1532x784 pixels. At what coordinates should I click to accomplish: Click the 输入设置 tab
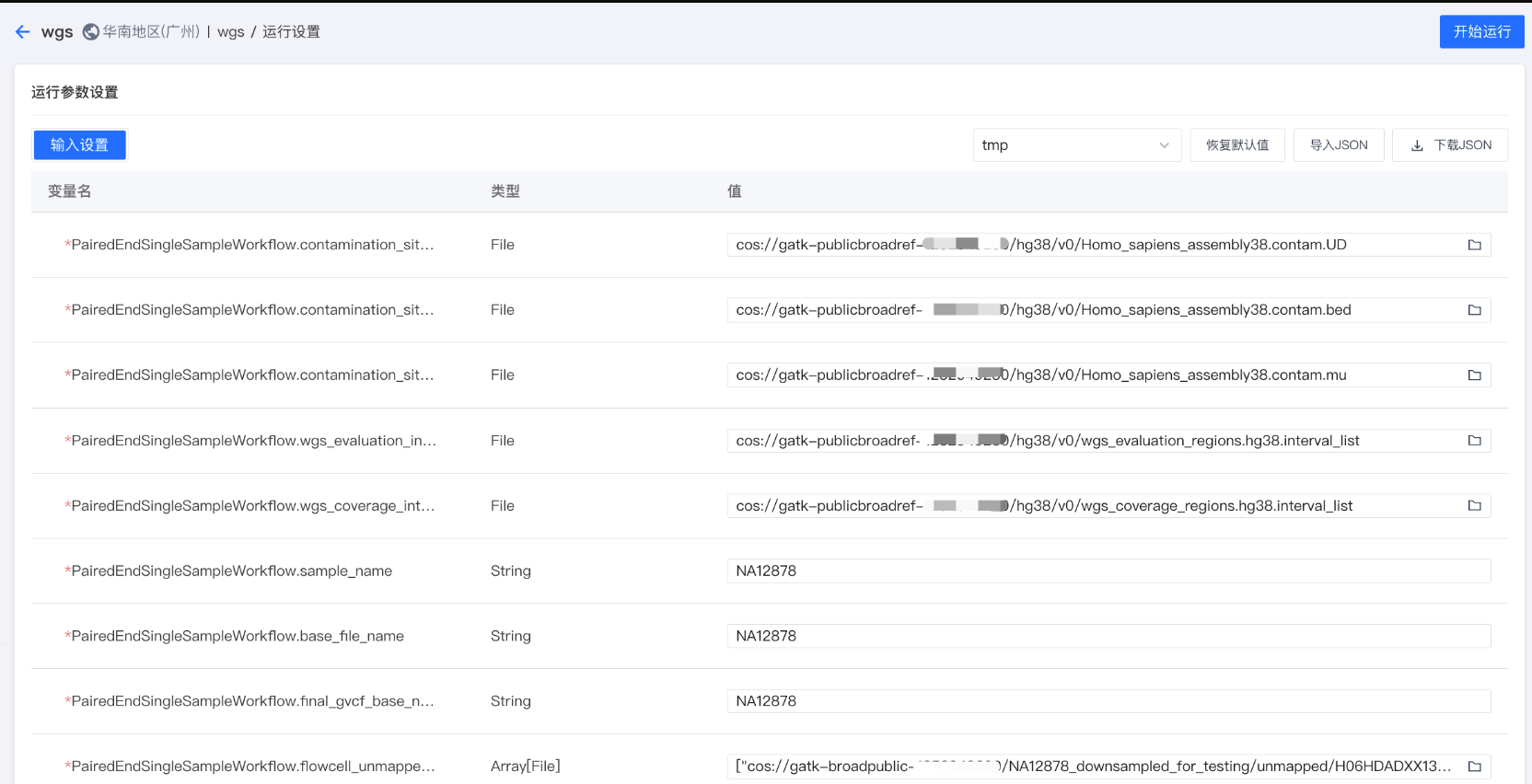click(x=79, y=145)
